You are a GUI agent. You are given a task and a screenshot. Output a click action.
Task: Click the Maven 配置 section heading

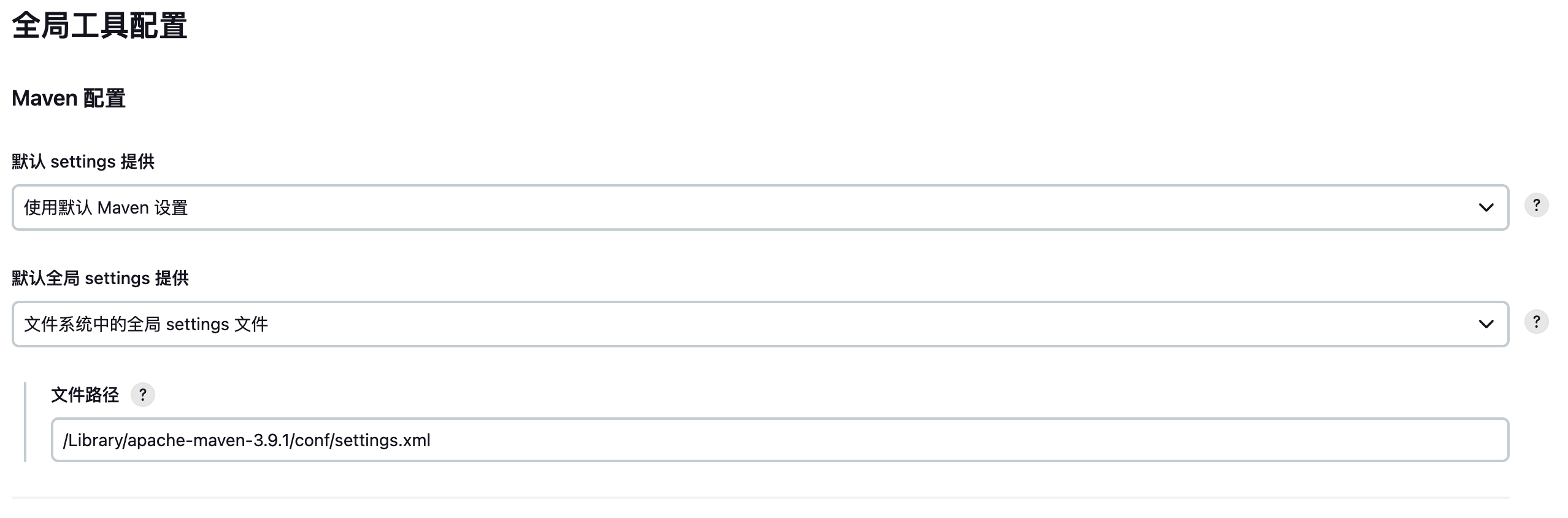(x=69, y=99)
